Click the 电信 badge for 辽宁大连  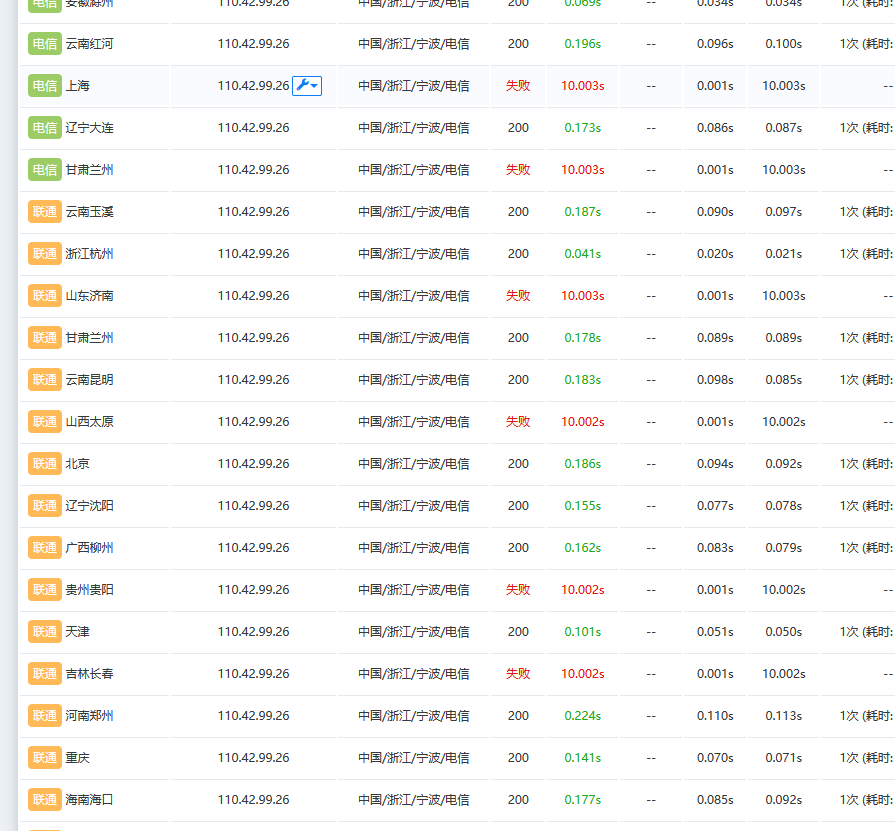click(45, 128)
